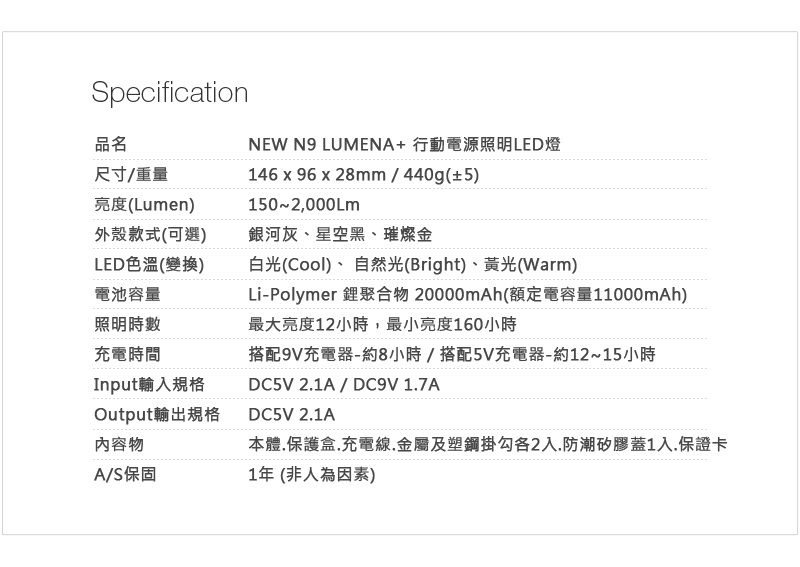Click the 146 x 96 x 28mm dimensions value
The width and height of the screenshot is (800, 567).
pos(364,176)
